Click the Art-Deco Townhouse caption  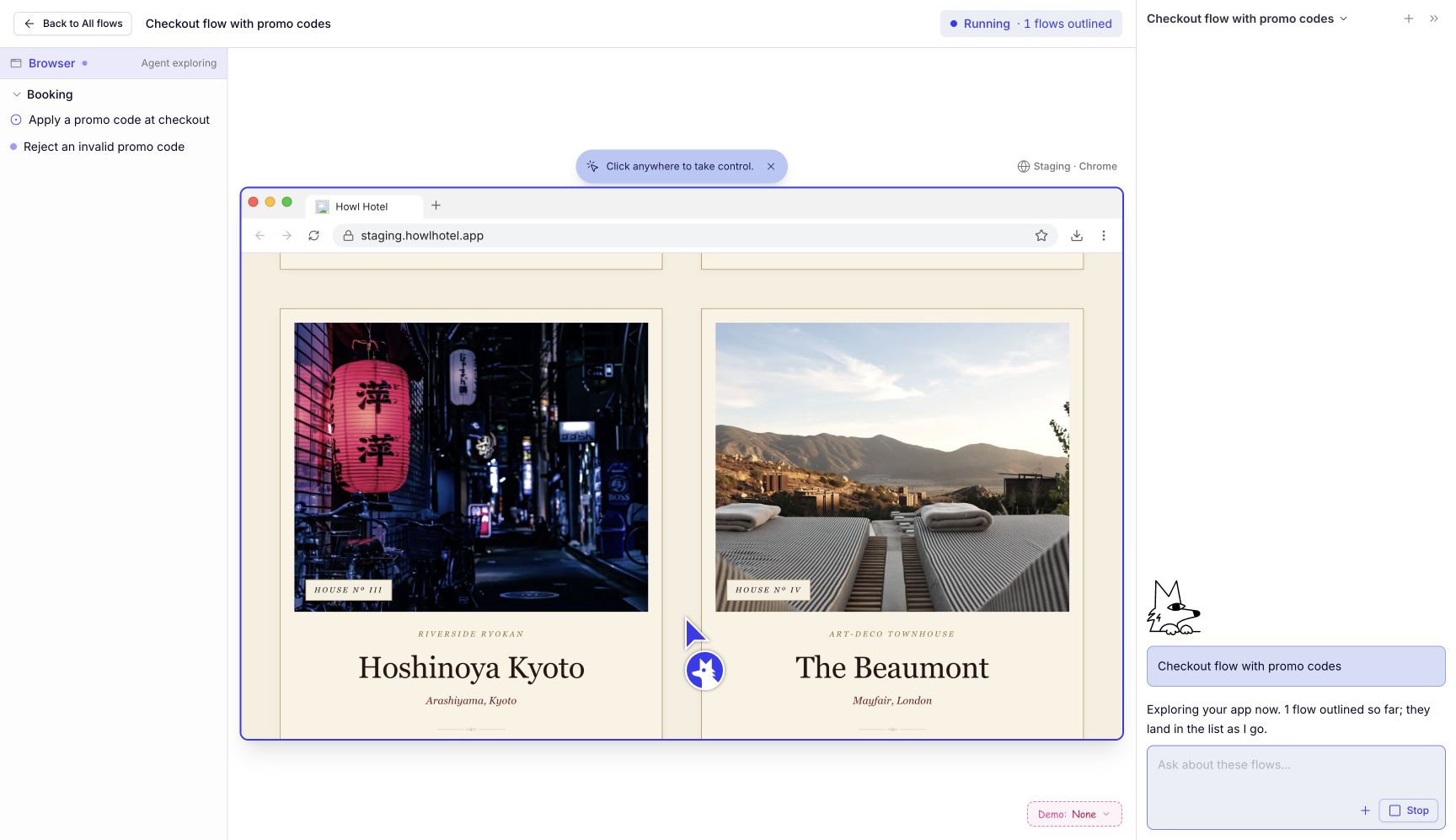click(x=892, y=634)
